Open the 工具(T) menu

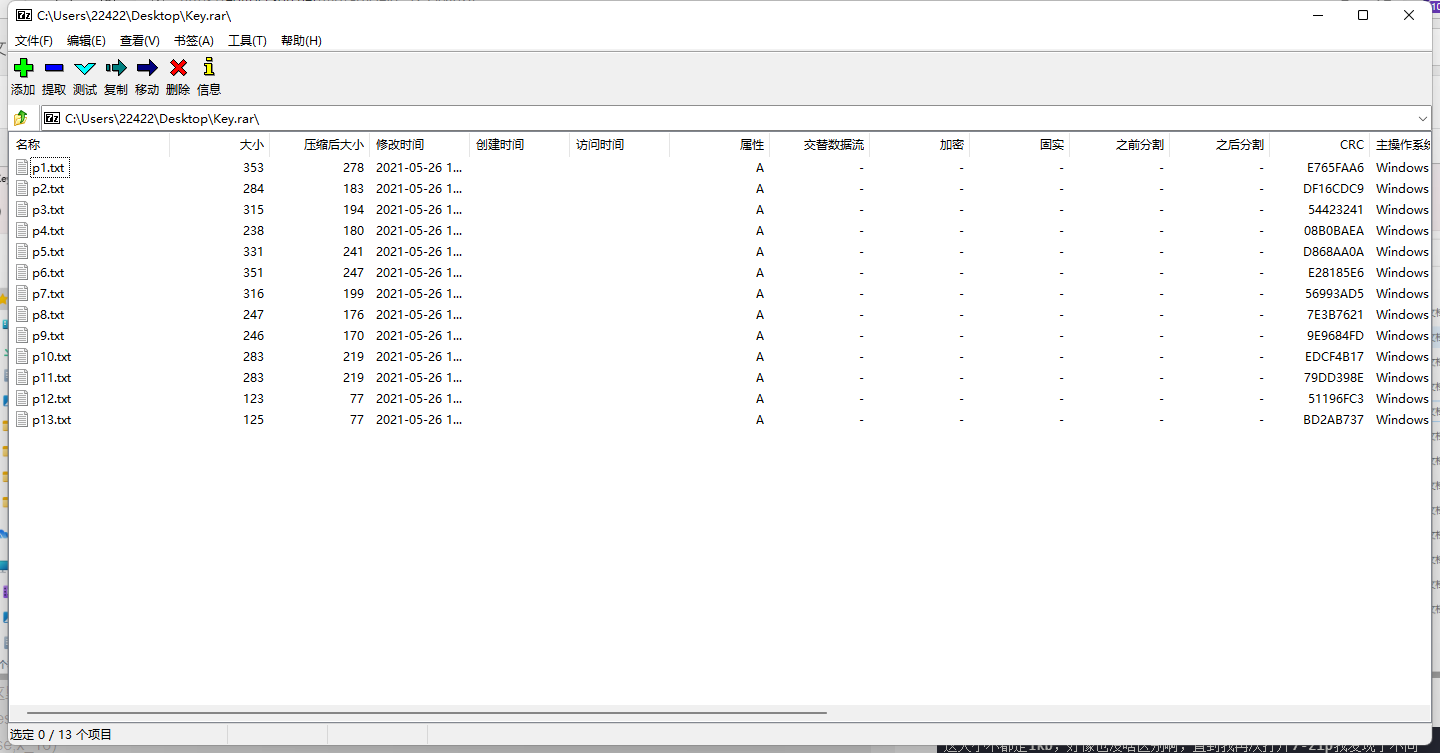click(x=247, y=41)
